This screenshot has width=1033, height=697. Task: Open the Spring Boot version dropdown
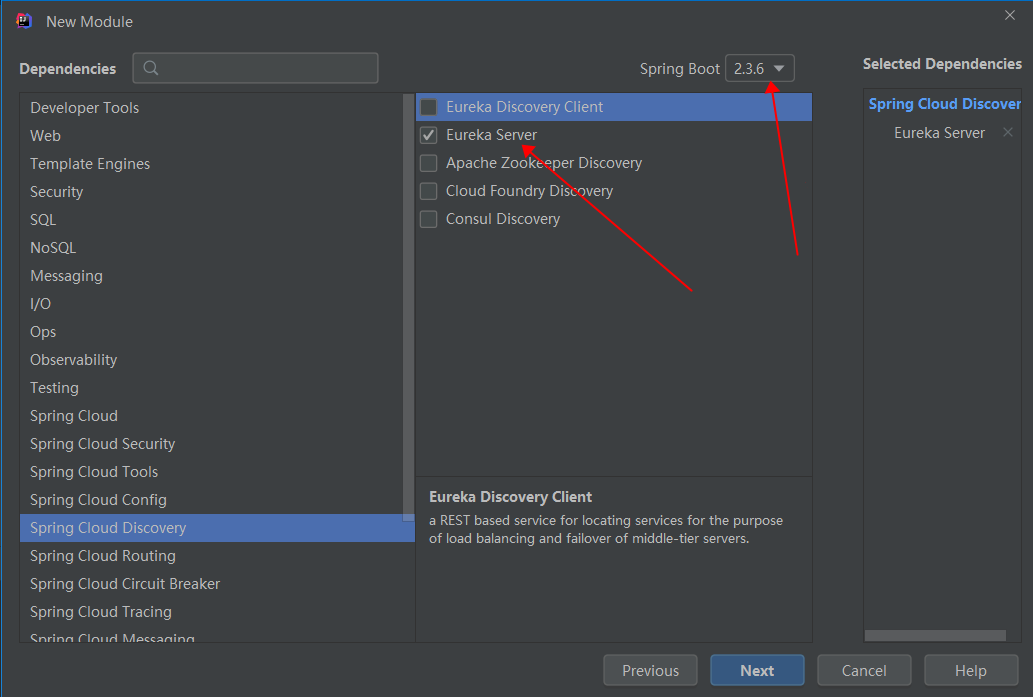[x=760, y=69]
